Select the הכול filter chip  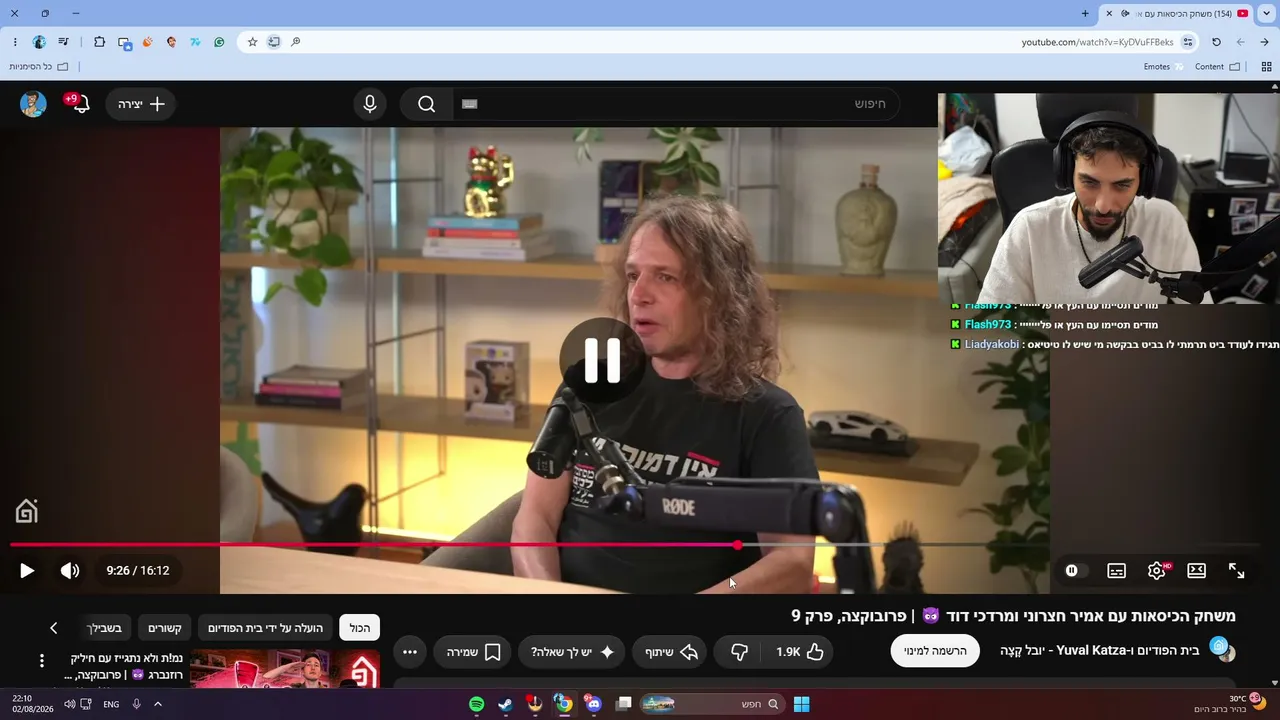pos(360,628)
